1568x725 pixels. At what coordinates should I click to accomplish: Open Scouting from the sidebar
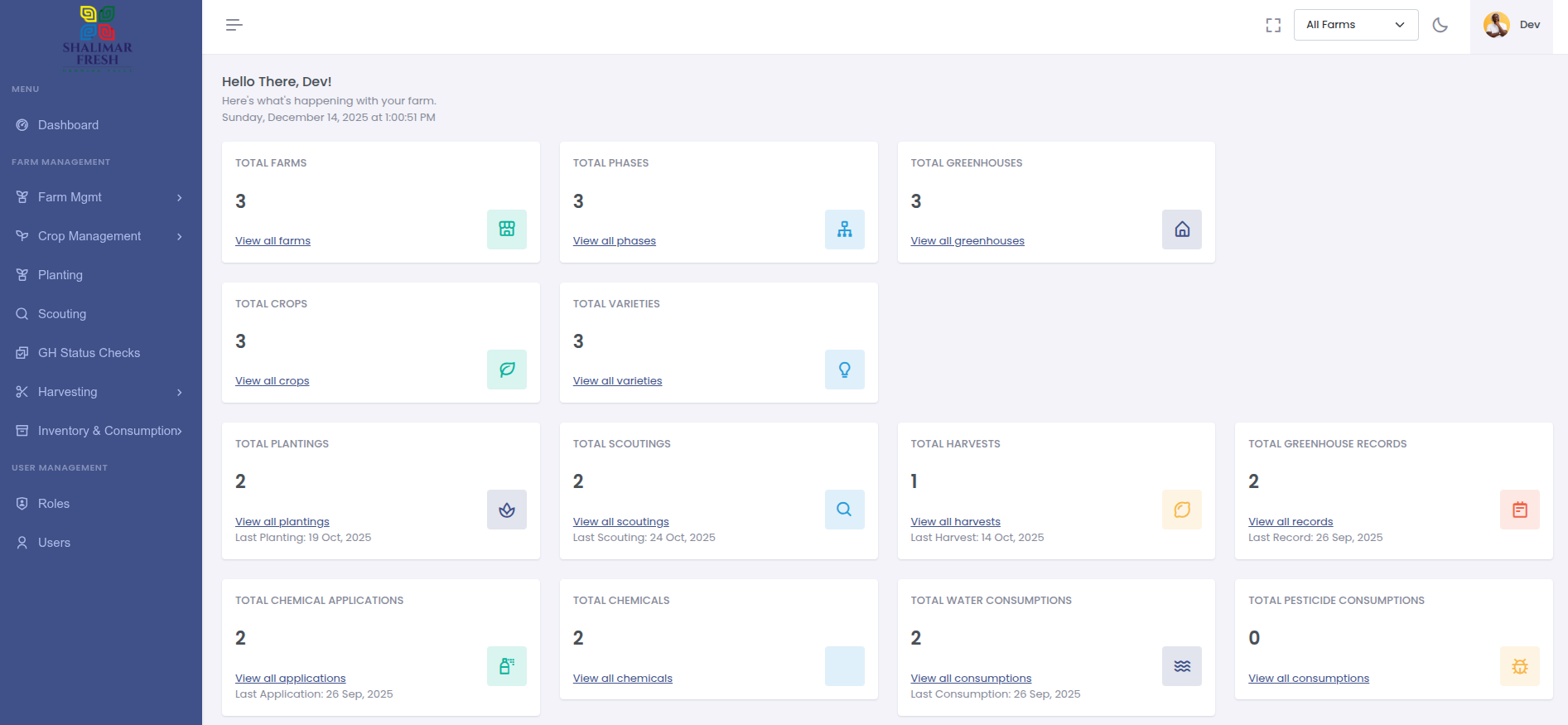62,314
